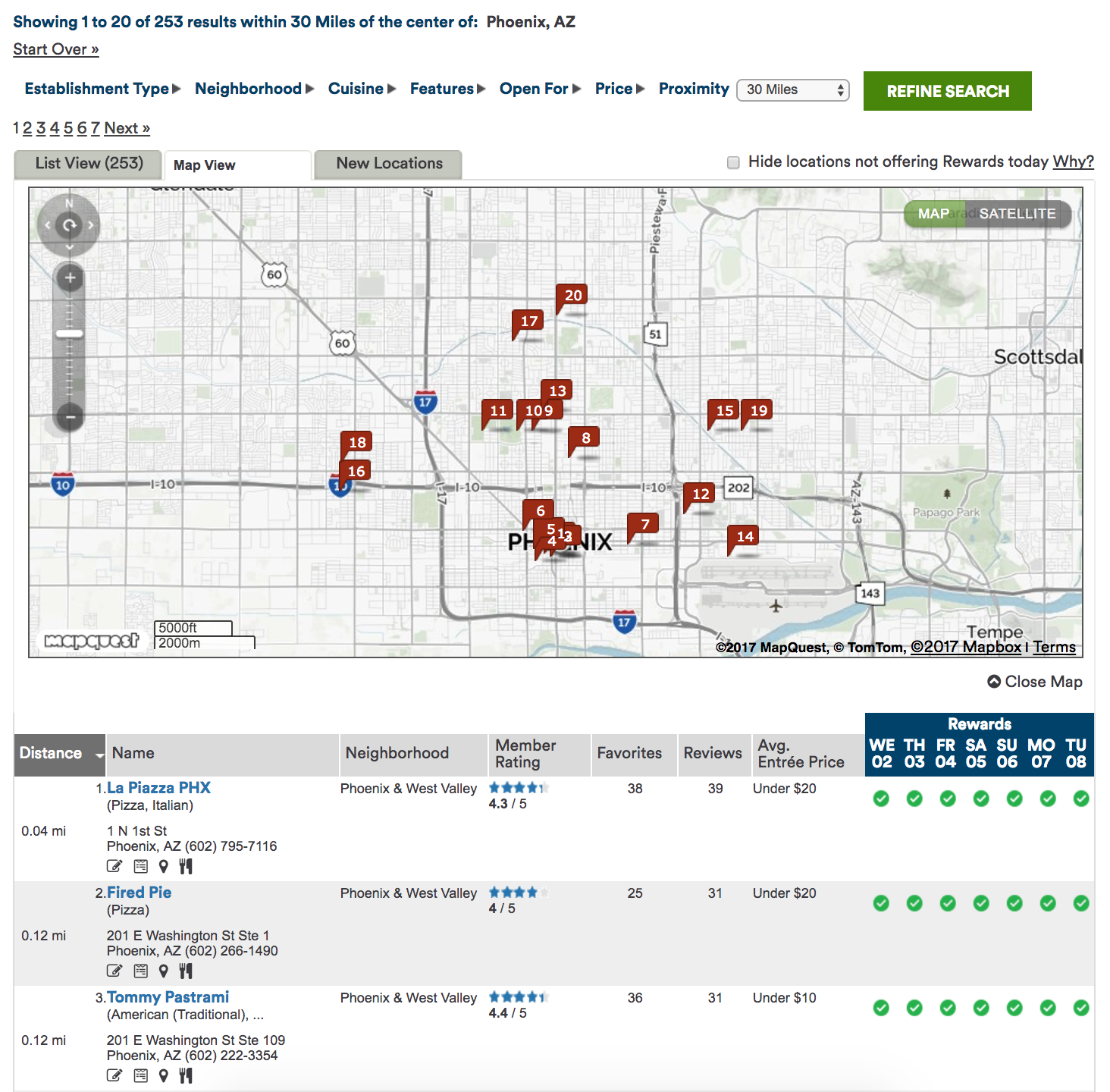Viewport: 1110px width, 1092px height.
Task: Click the Close Map control
Action: coord(1035,682)
